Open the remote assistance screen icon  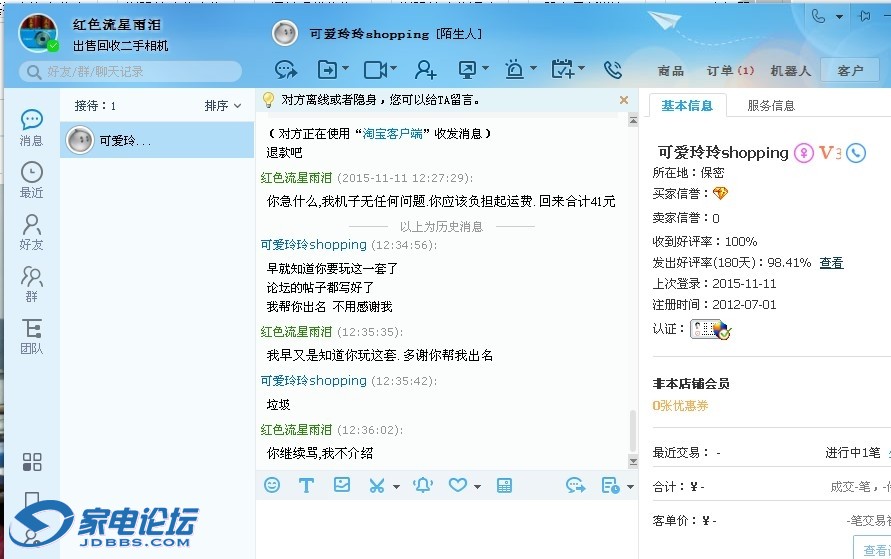tap(467, 70)
